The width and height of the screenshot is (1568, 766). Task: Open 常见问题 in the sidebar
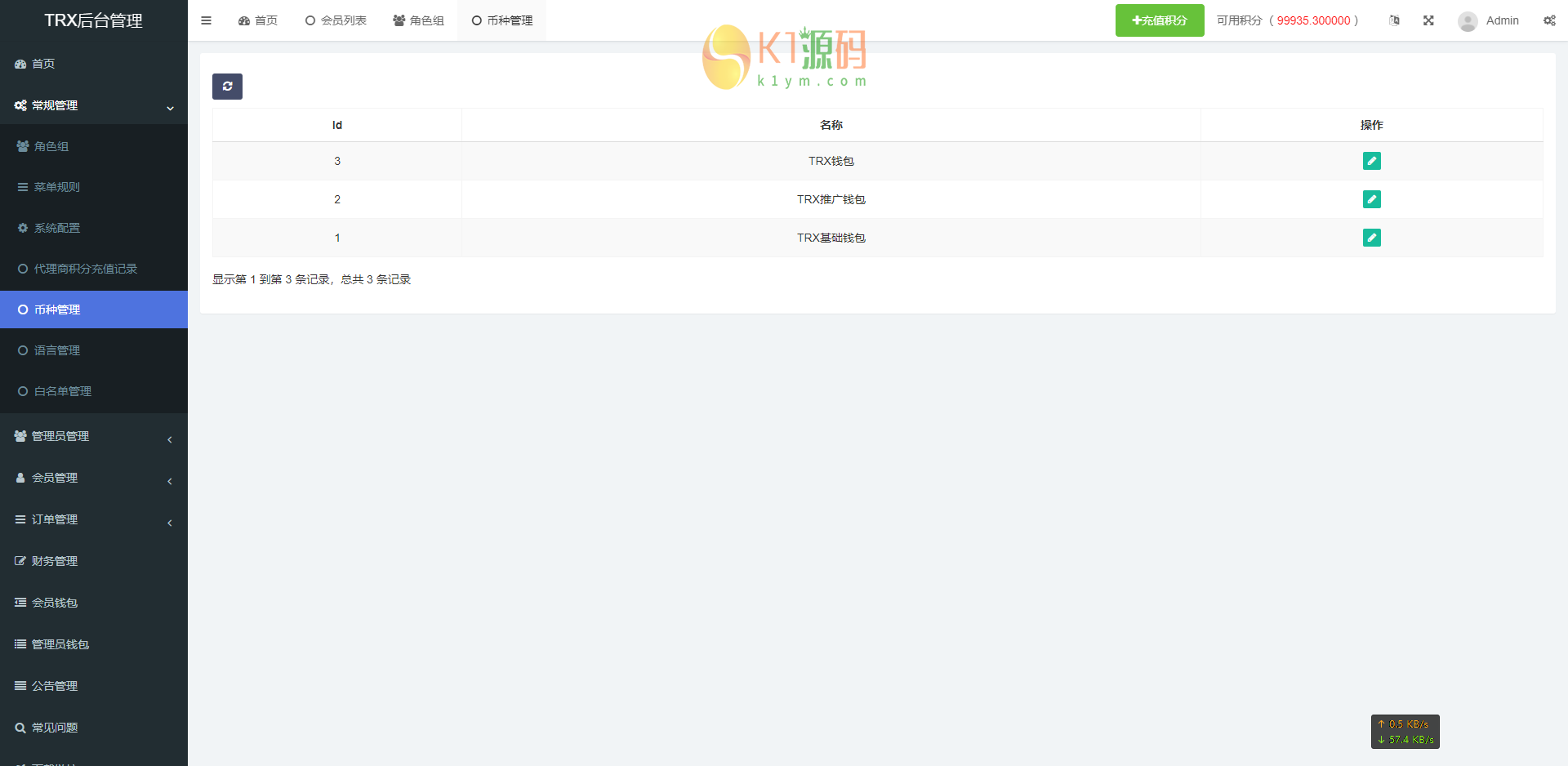point(94,728)
